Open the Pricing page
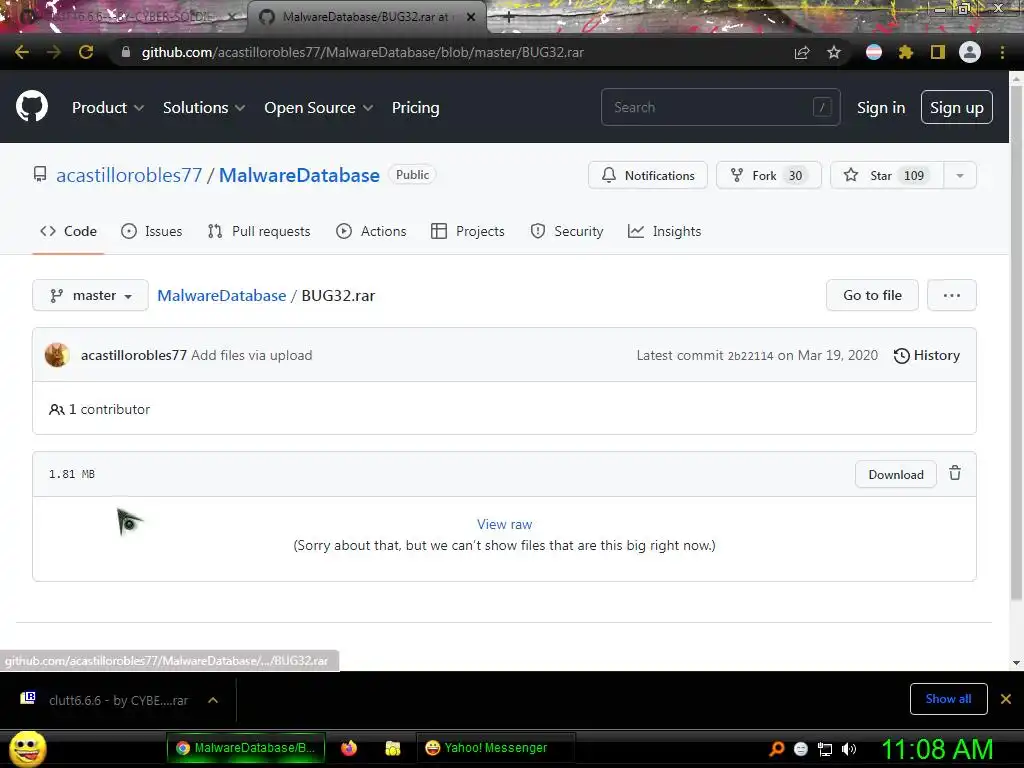 415,108
